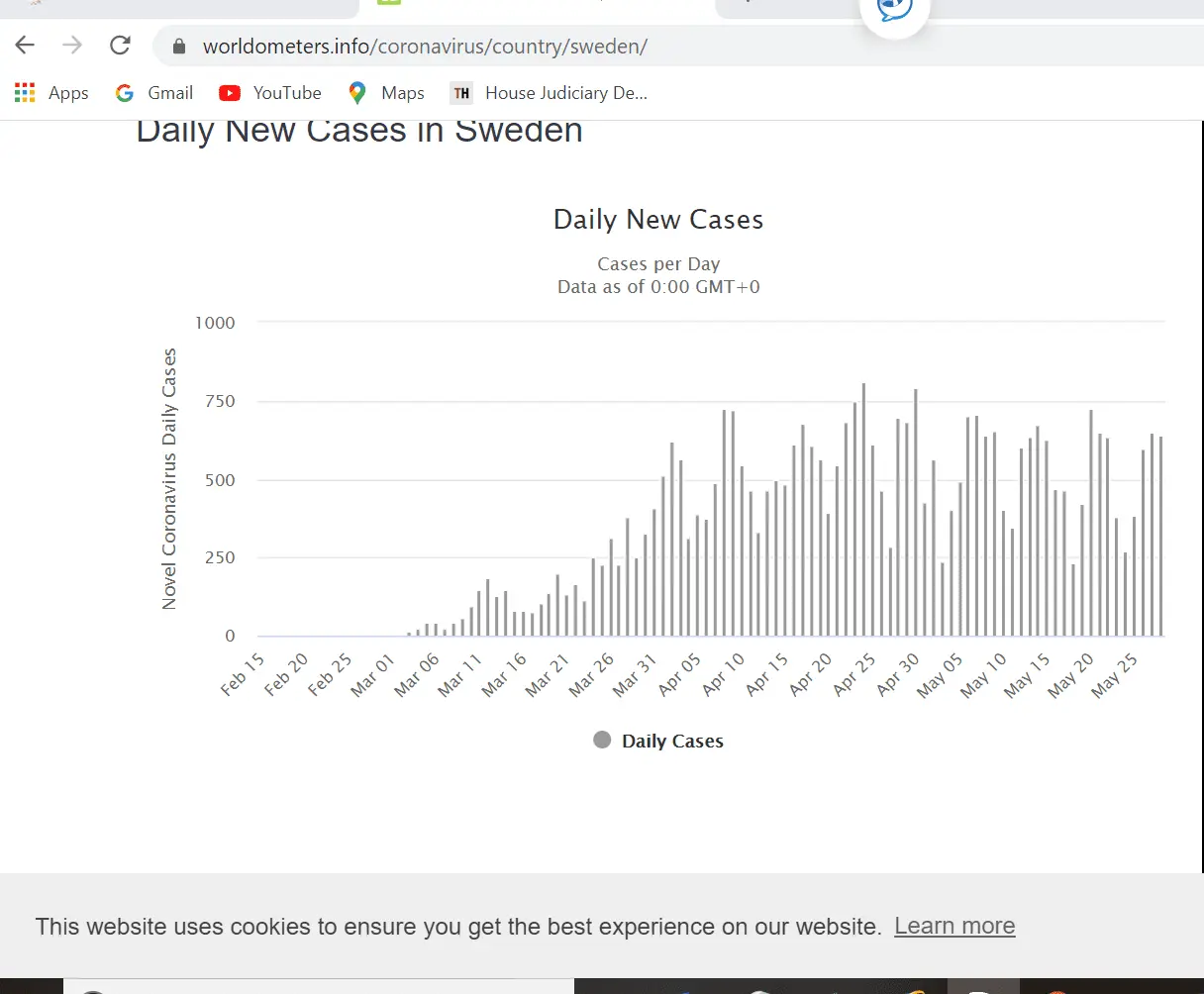Click the blue chat bubble icon
This screenshot has width=1204, height=994.
(x=894, y=9)
